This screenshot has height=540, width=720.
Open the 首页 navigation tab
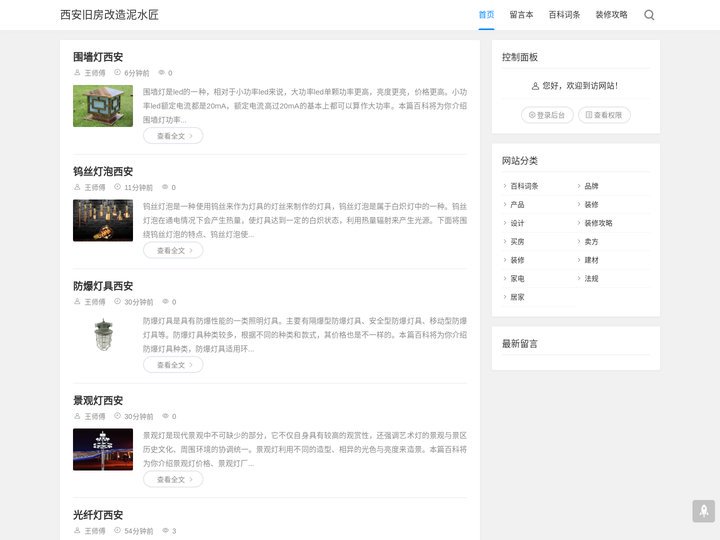click(x=486, y=15)
